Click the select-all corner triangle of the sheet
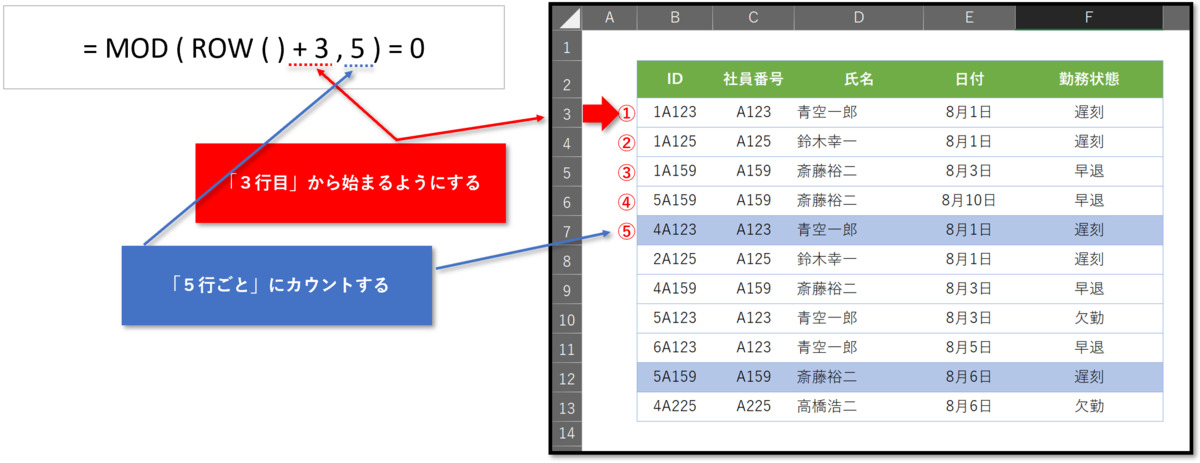 [x=566, y=18]
